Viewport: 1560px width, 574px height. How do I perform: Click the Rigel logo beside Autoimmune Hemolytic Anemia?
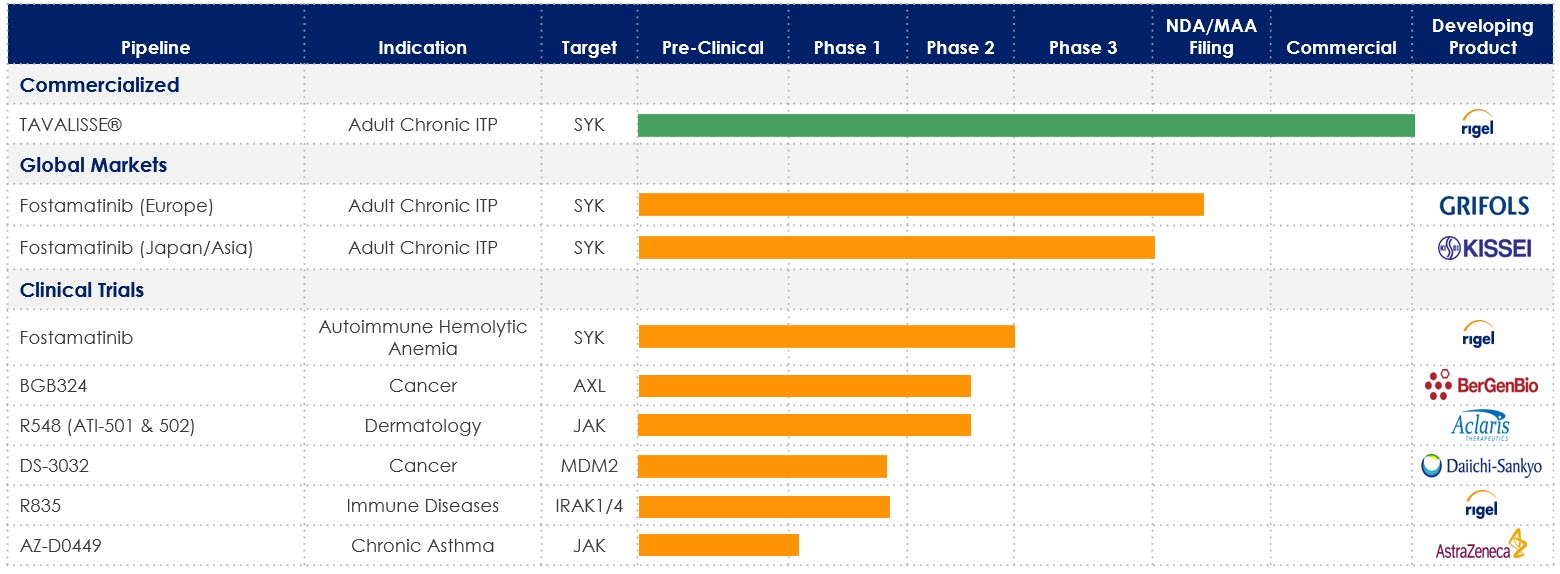[x=1478, y=336]
